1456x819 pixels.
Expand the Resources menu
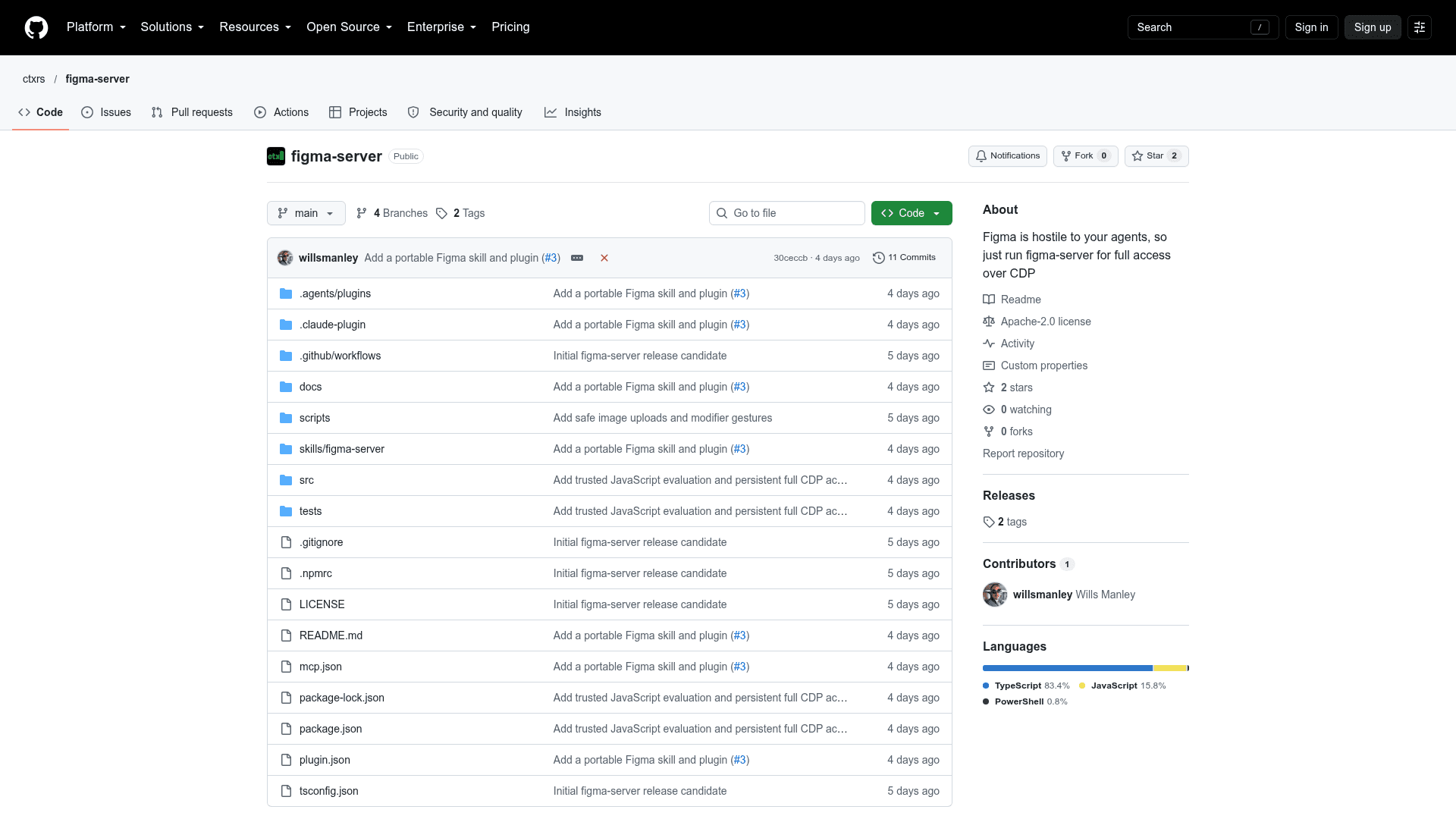tap(256, 27)
